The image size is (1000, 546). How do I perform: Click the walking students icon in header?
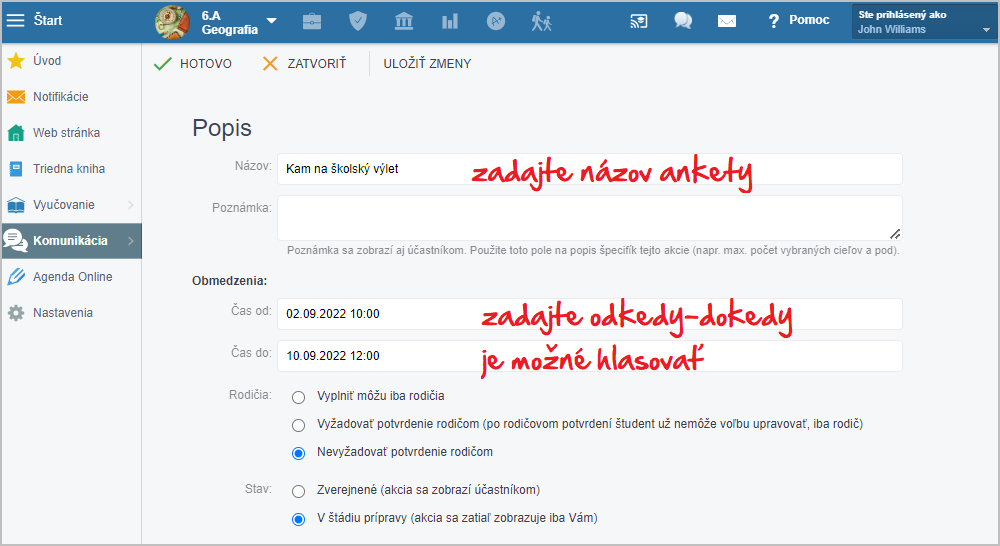click(542, 21)
